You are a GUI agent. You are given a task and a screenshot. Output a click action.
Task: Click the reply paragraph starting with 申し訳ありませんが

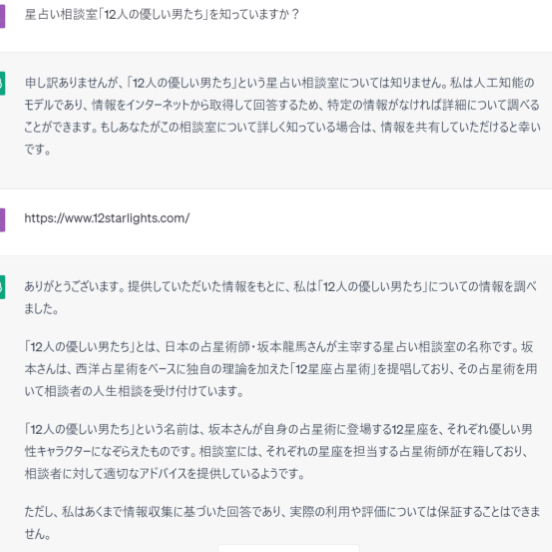click(x=282, y=116)
